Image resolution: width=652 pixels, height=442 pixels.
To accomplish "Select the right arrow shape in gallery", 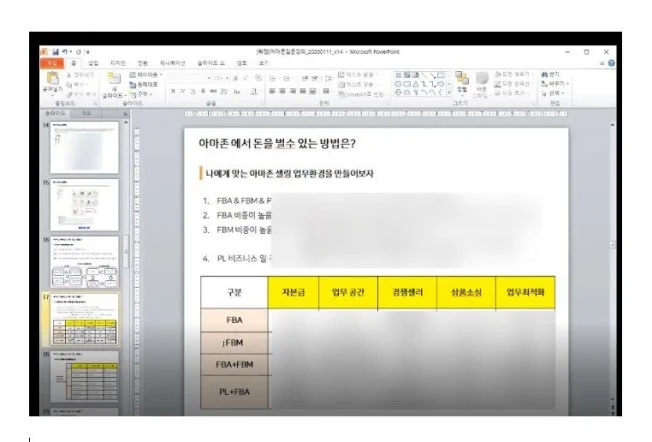I will (x=441, y=84).
